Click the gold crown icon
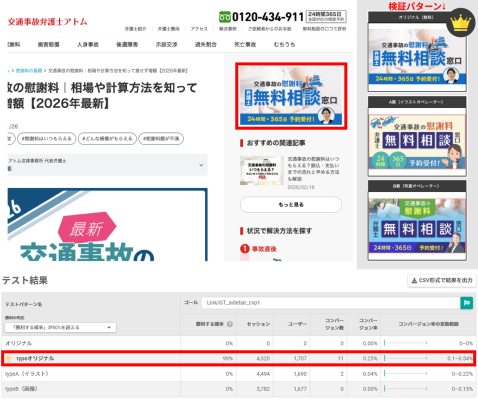The image size is (478, 400). 460,23
